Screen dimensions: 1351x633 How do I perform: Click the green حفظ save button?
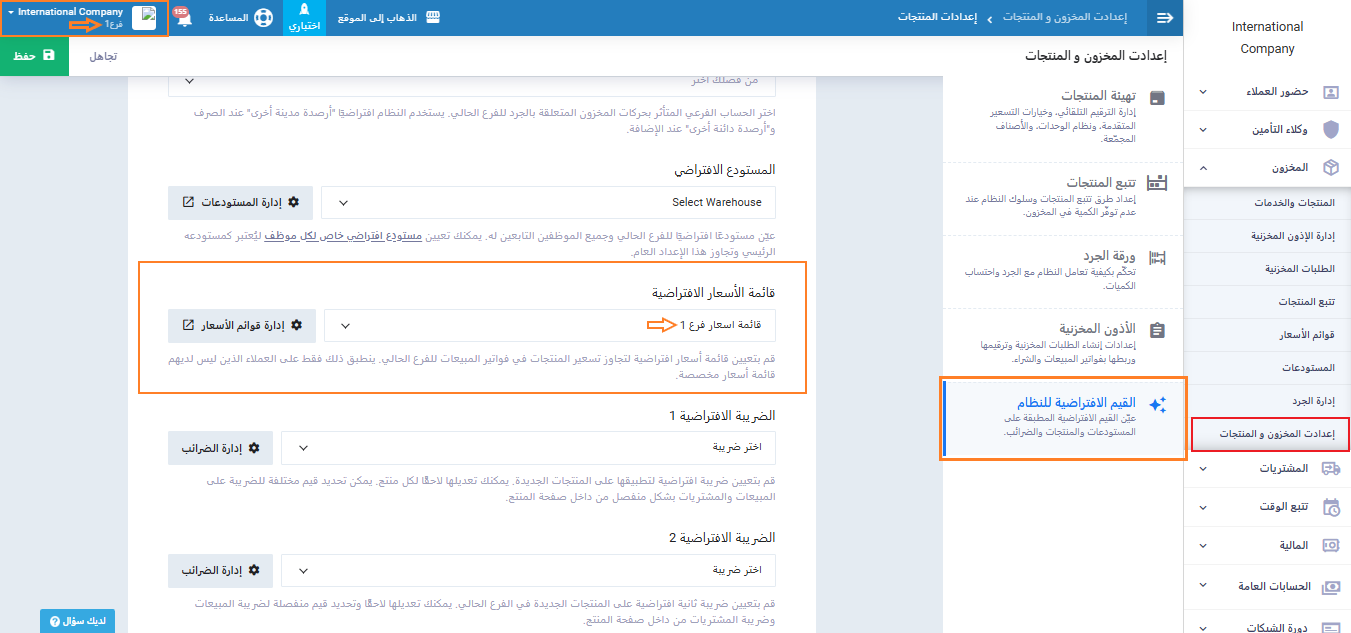(35, 56)
